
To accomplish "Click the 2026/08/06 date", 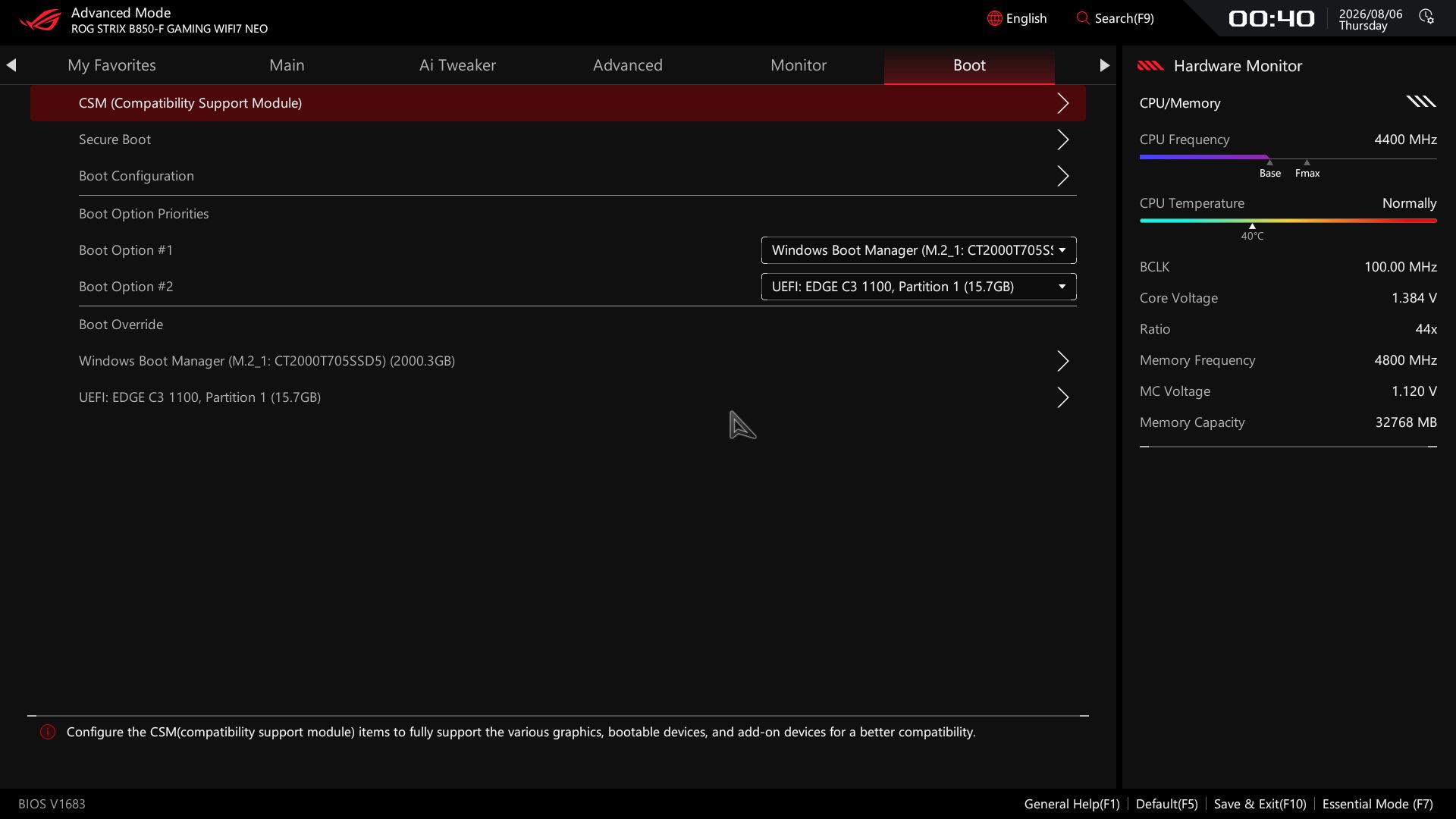I will pos(1370,14).
